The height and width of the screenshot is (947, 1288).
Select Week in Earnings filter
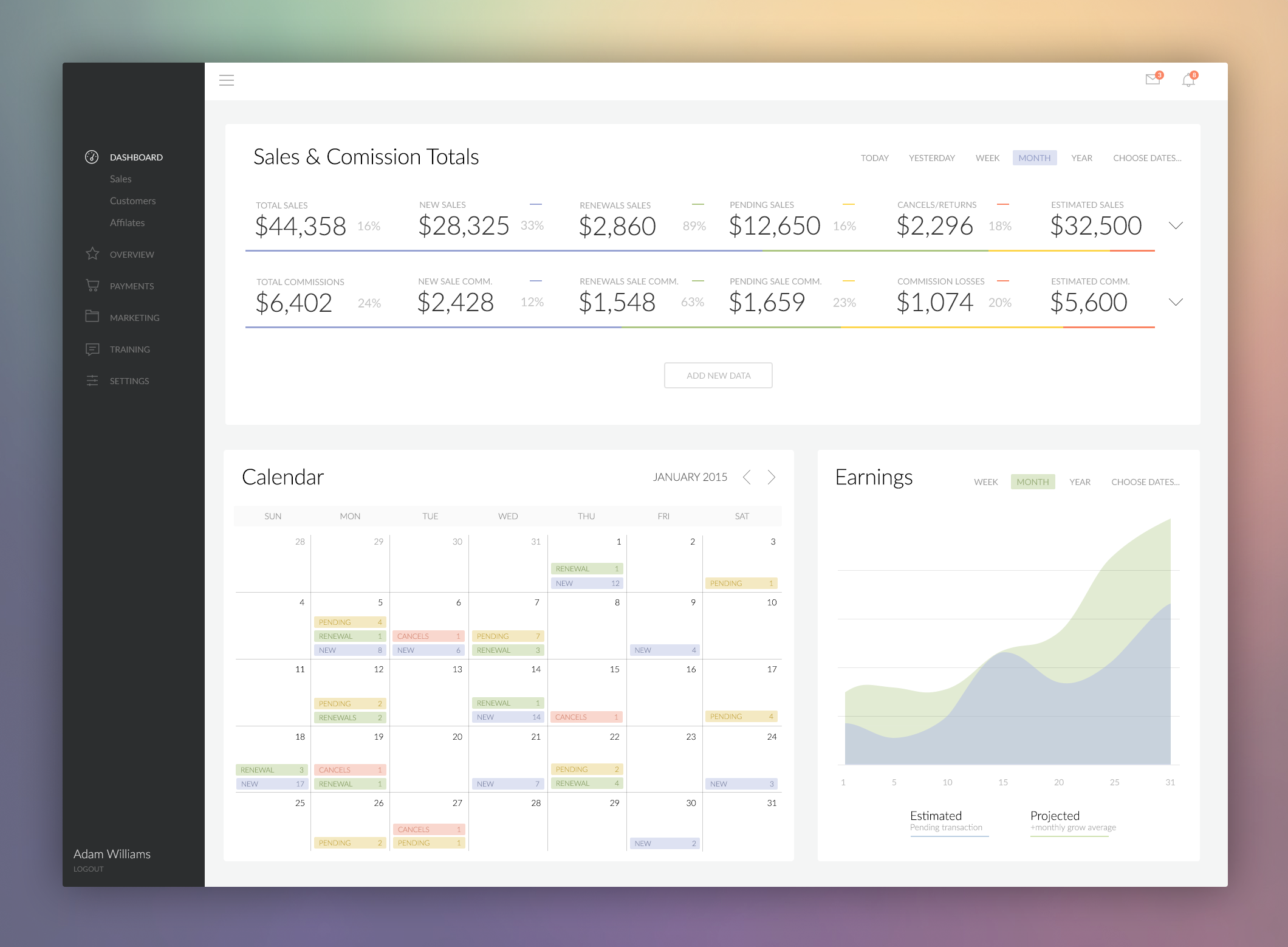(x=985, y=482)
